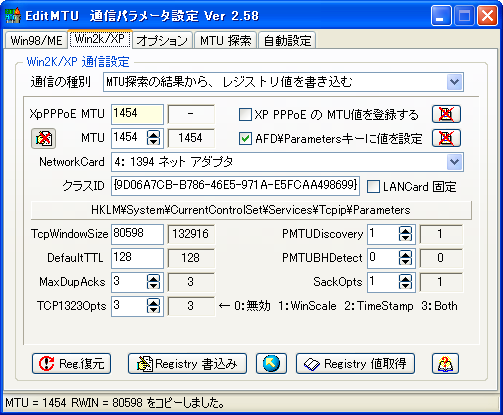This screenshot has height=415, width=503.
Task: Go to the MTU 探索 tab
Action: click(225, 41)
